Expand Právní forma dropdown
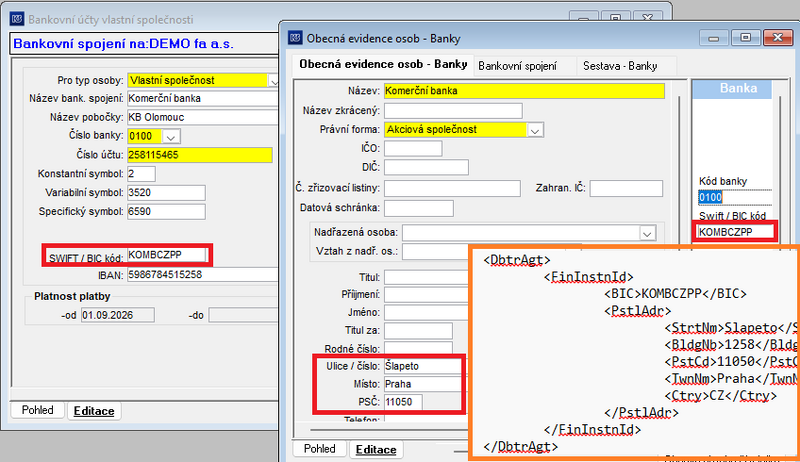The height and width of the screenshot is (462, 800). click(535, 130)
